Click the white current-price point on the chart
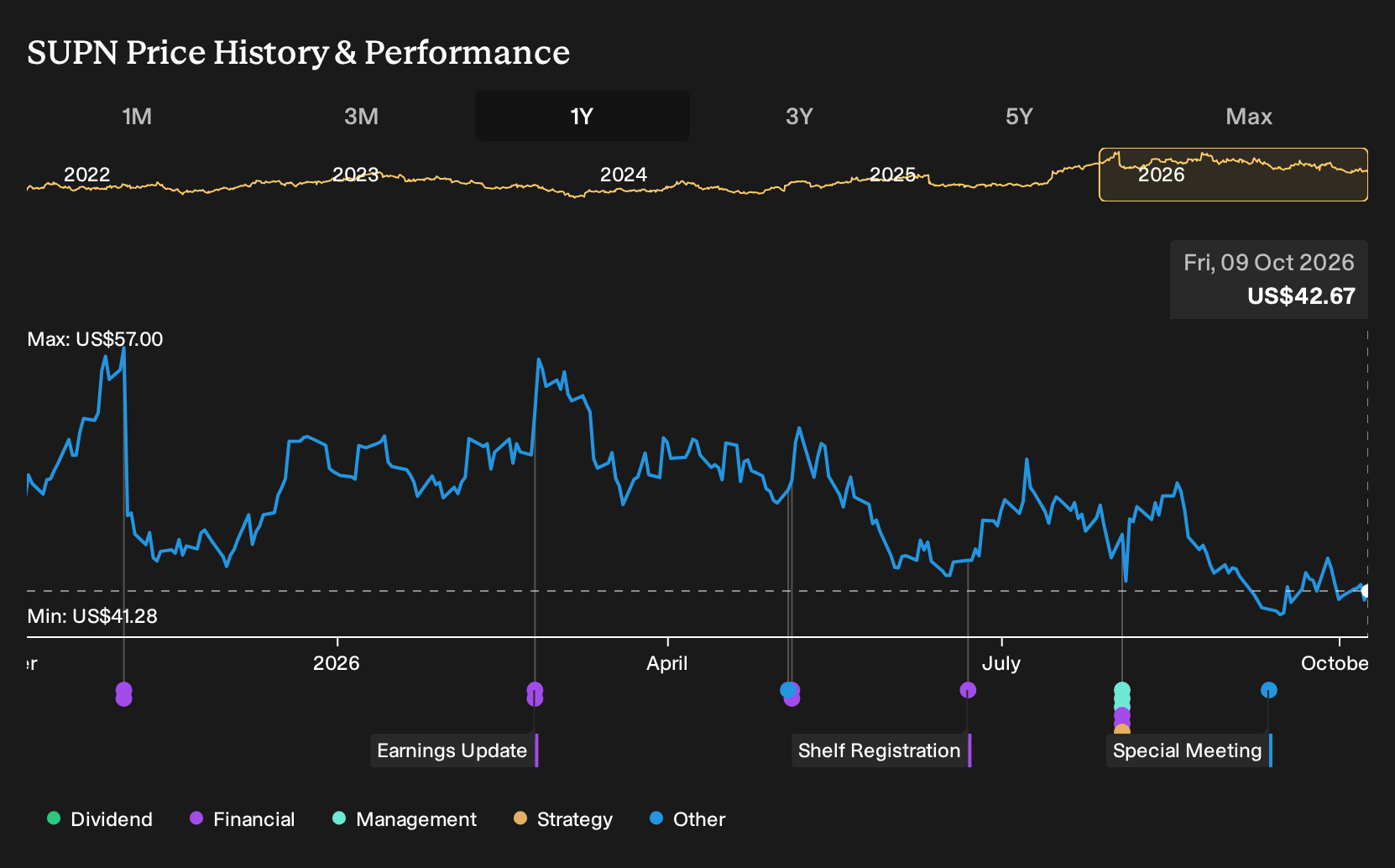 click(1366, 591)
